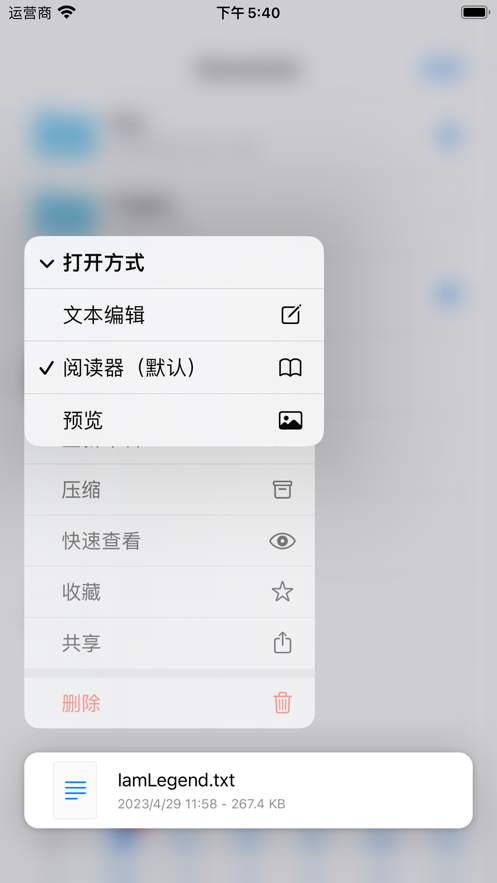Image resolution: width=497 pixels, height=883 pixels.
Task: Open 快速查看 for the file
Action: click(169, 541)
